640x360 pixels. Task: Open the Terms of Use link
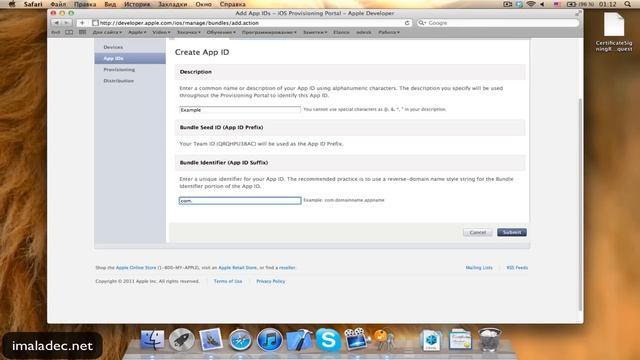pos(228,281)
